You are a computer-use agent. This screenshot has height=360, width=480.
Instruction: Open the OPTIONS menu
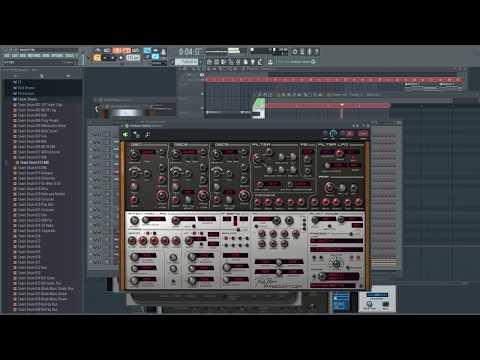57,55
